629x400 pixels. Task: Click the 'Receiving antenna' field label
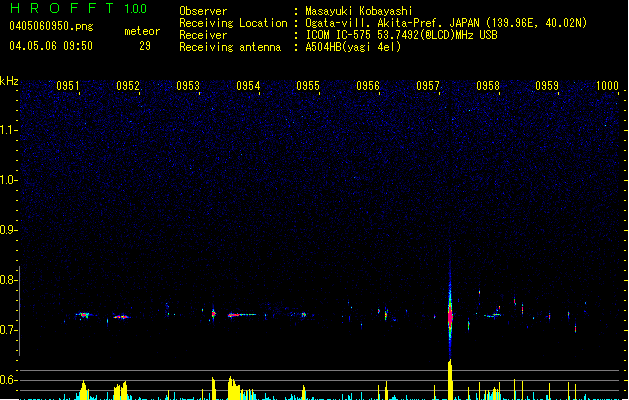[230, 47]
